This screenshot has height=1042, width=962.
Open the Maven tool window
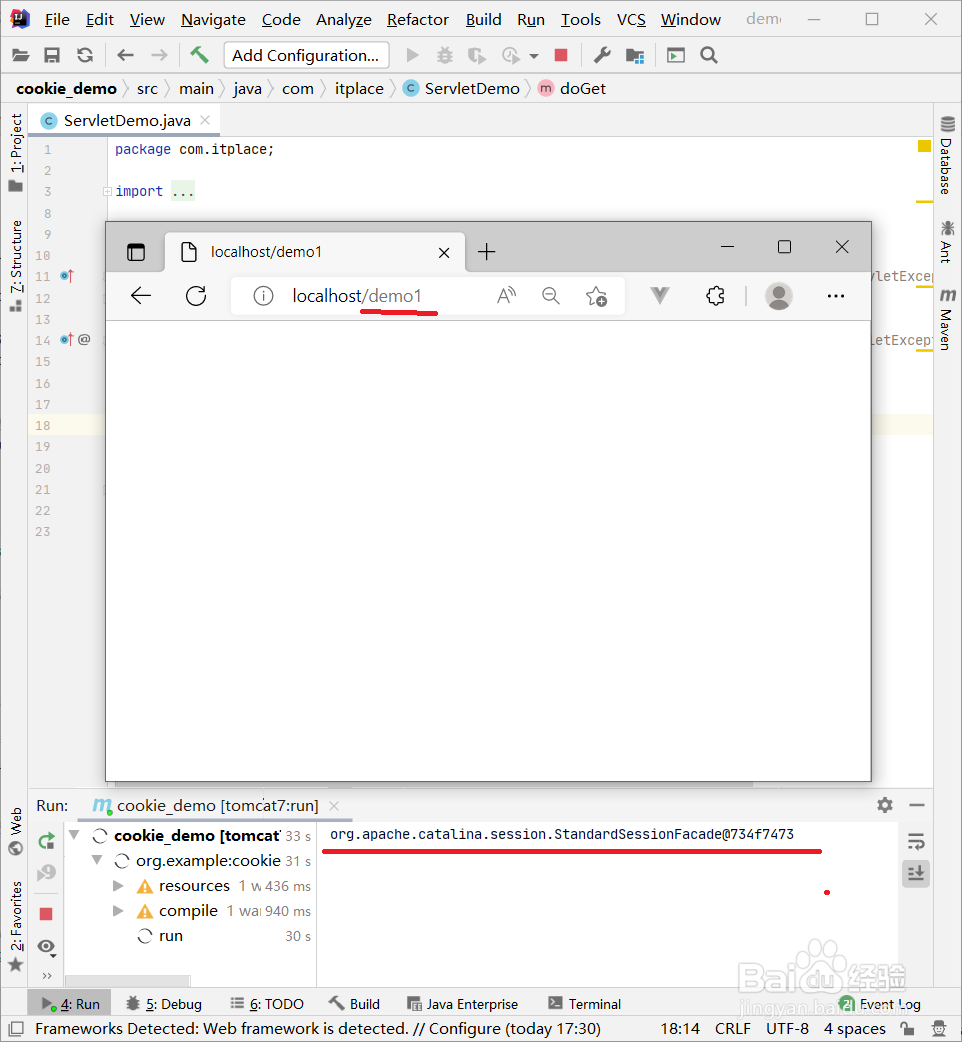[x=946, y=319]
